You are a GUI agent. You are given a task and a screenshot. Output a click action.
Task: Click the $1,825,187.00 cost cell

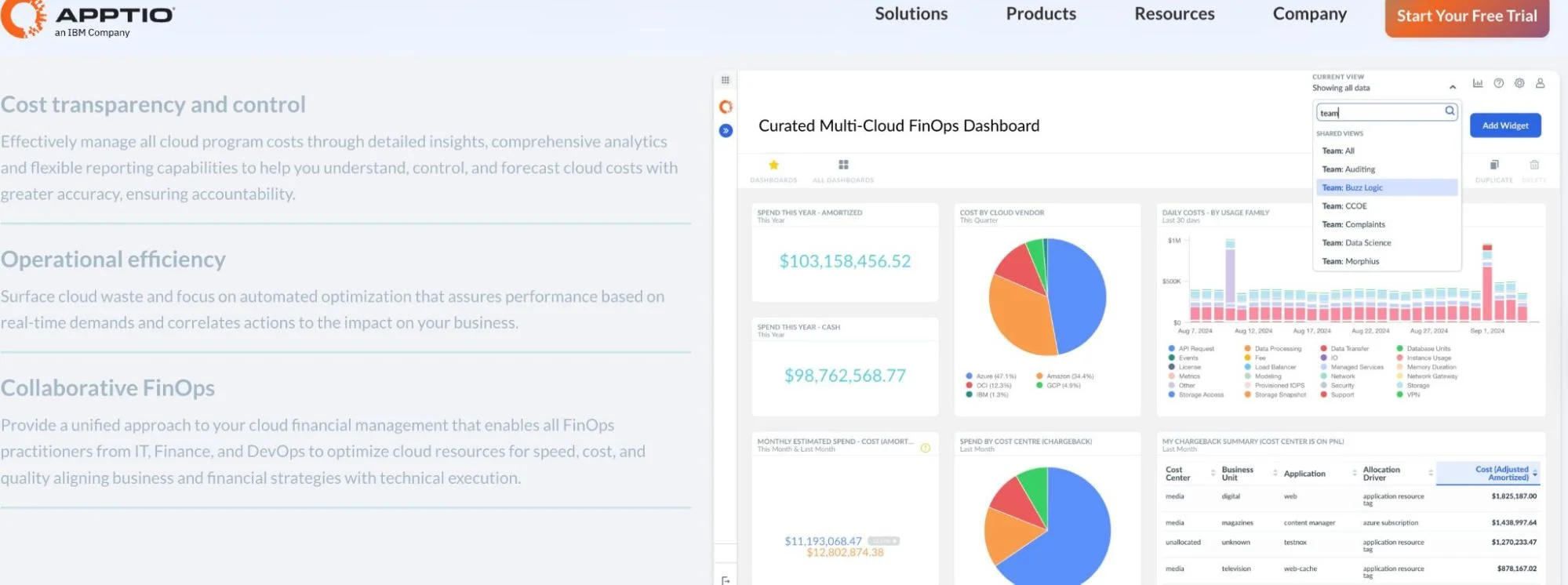coord(1514,496)
